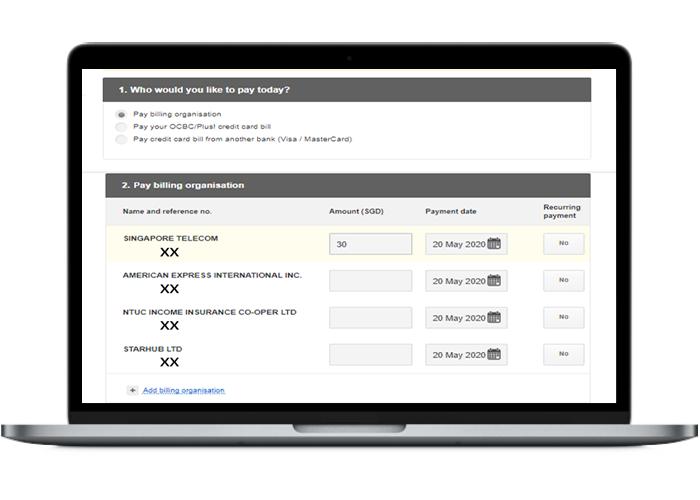Viewport: 700px width, 500px height.
Task: Toggle recurring payment No for American Express
Action: pyautogui.click(x=563, y=281)
